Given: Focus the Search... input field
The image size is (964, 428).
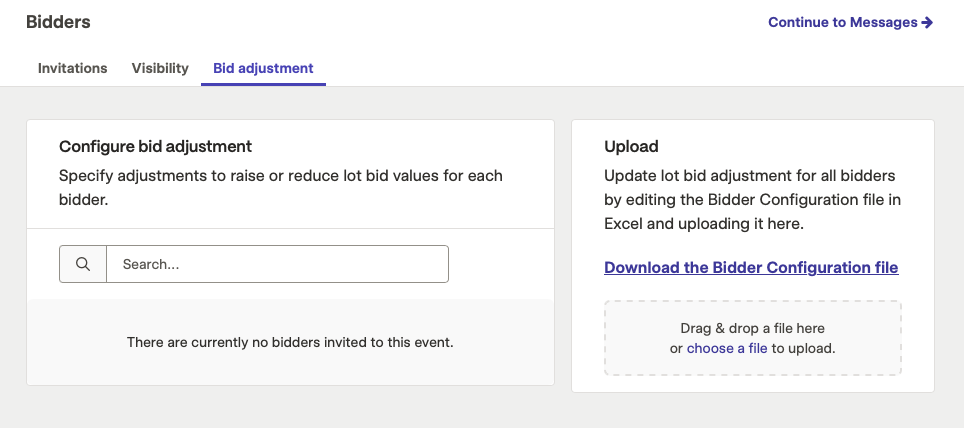Looking at the screenshot, I should (x=277, y=264).
